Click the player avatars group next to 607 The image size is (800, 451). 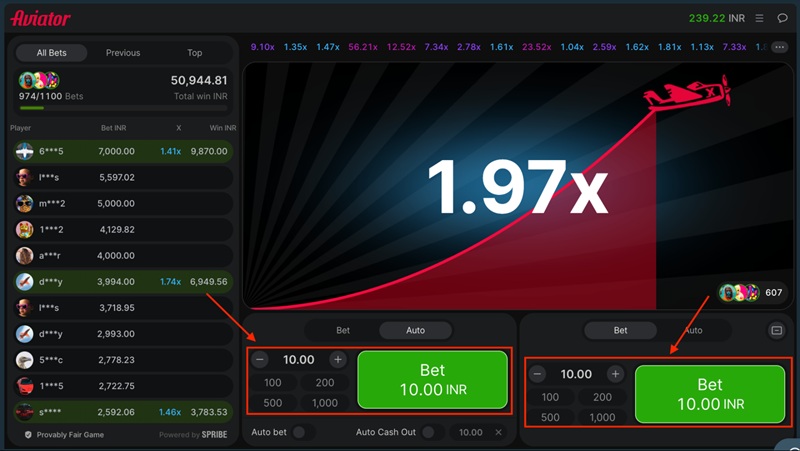739,293
